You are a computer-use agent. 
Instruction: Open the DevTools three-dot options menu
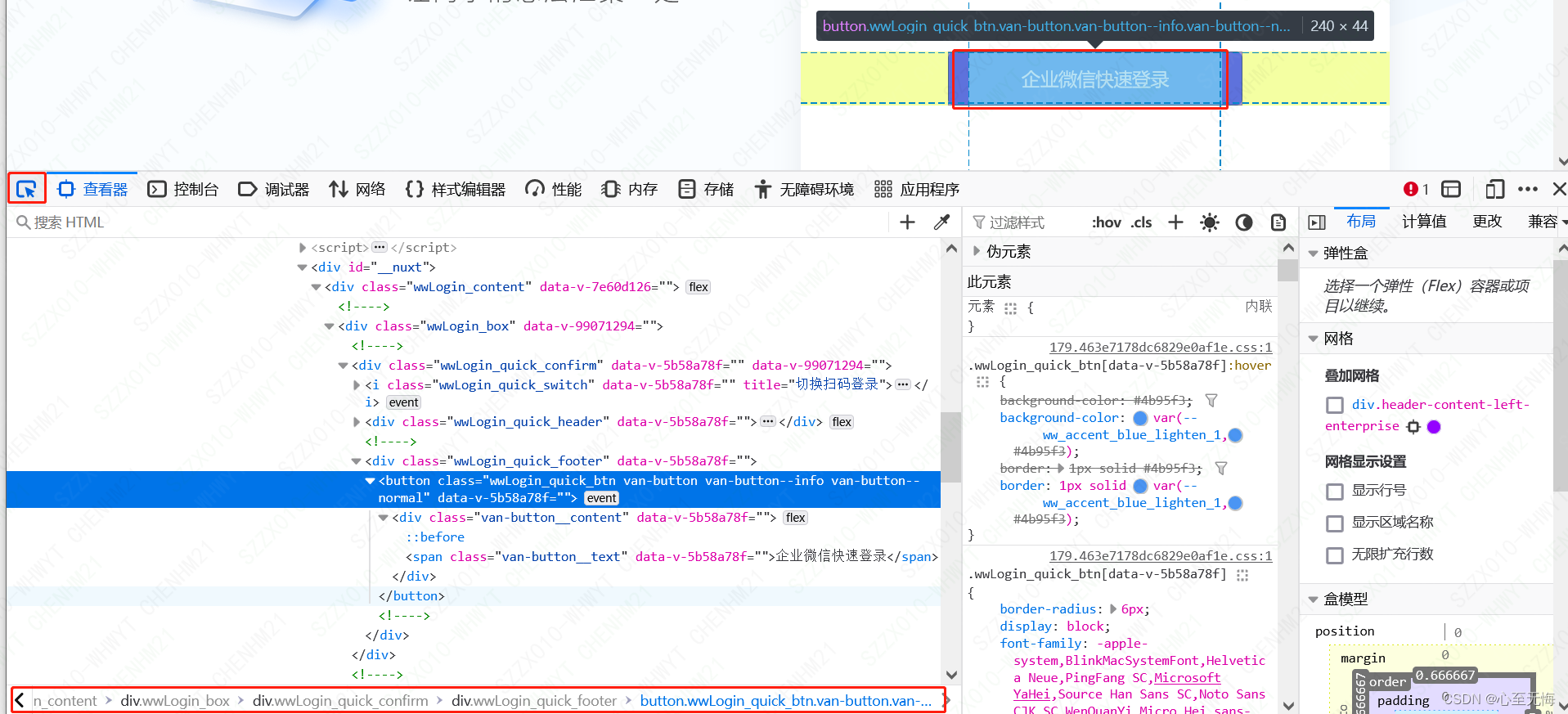tap(1527, 189)
